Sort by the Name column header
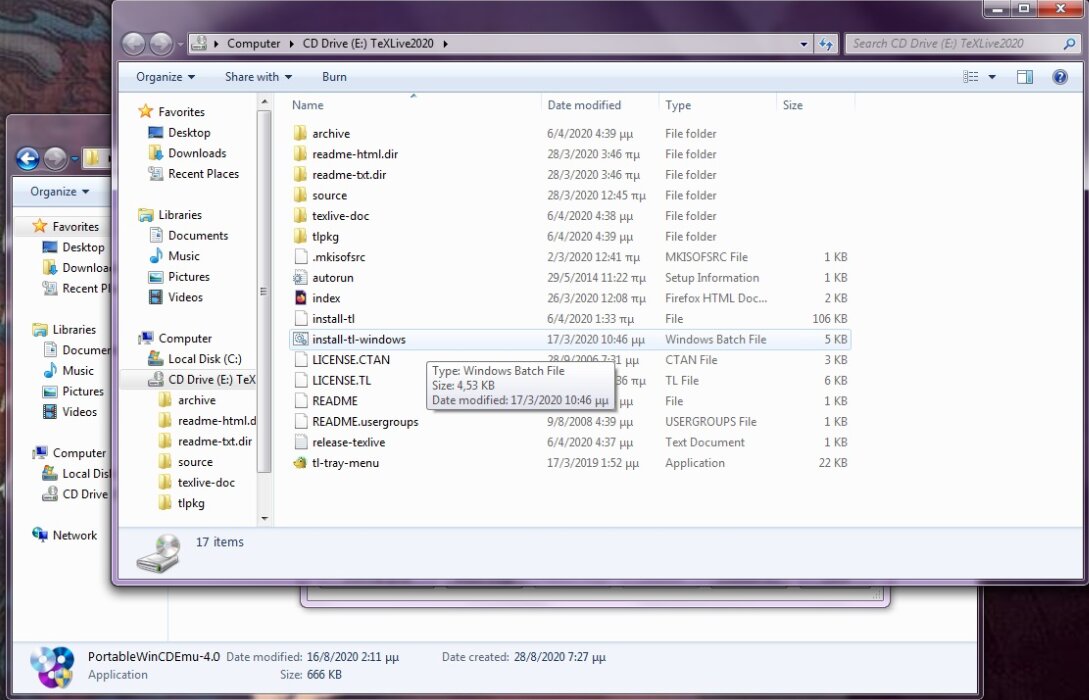Image resolution: width=1089 pixels, height=700 pixels. point(414,105)
